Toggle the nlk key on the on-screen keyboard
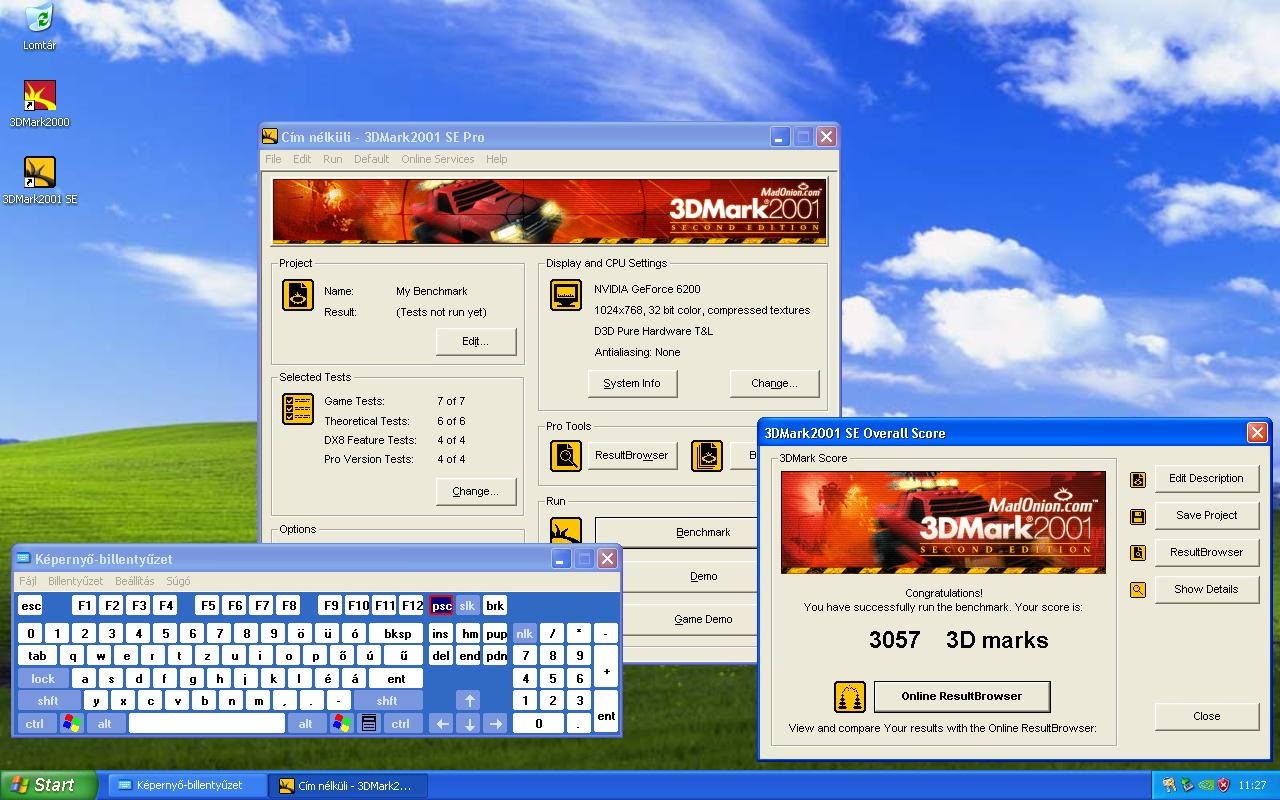 525,634
